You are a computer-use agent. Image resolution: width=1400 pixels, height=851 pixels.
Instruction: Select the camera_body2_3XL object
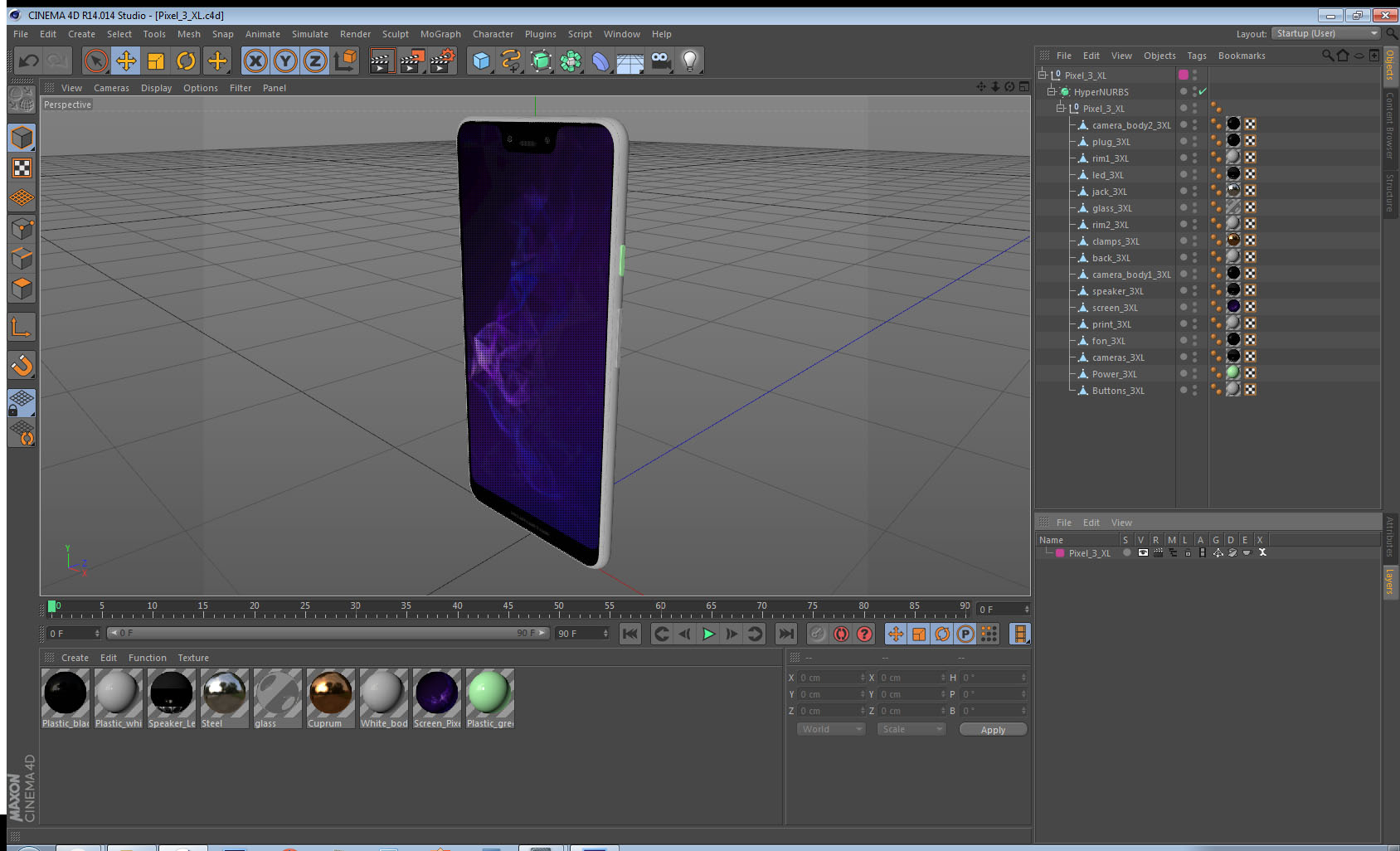point(1131,125)
